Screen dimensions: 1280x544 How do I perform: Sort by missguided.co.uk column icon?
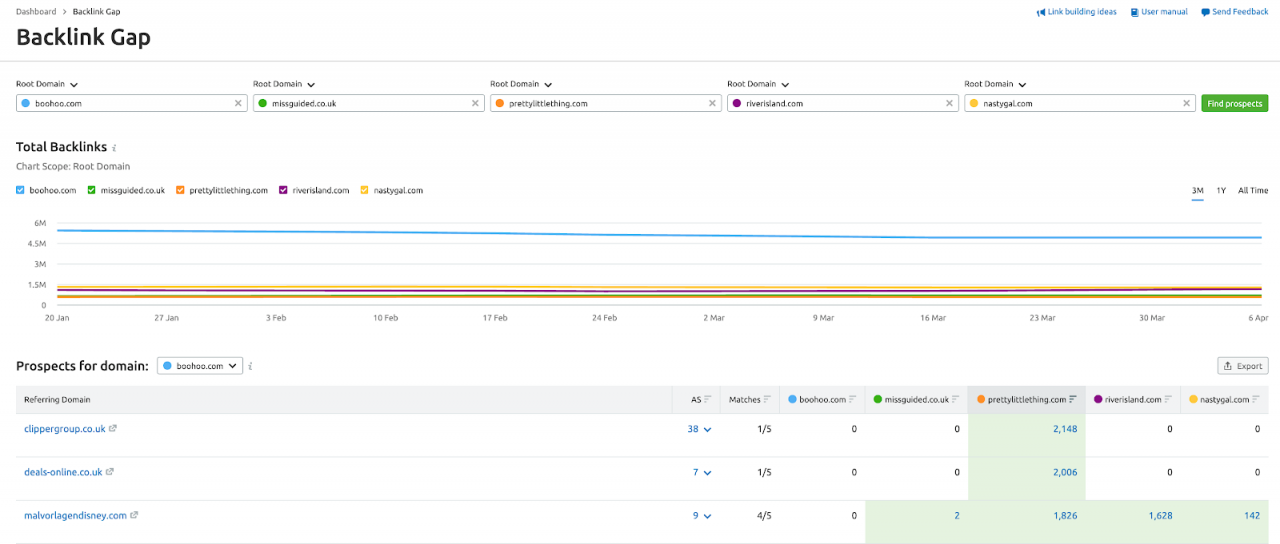954,399
